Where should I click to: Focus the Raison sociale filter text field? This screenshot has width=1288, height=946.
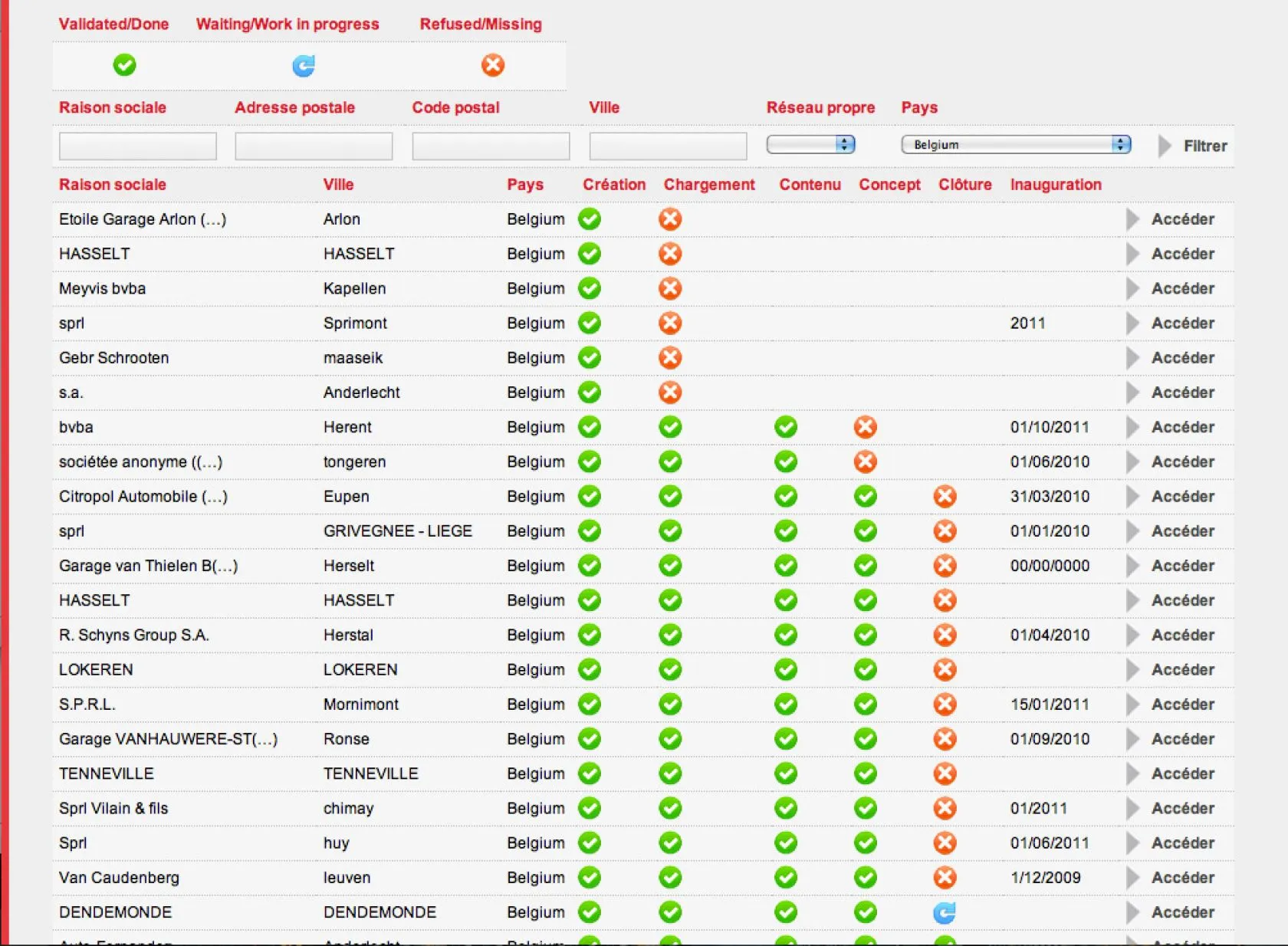click(x=138, y=146)
